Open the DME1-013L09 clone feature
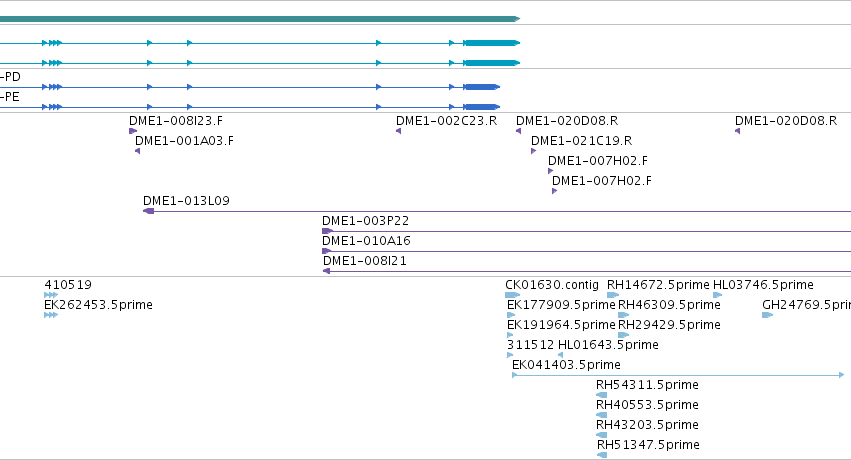Image resolution: width=851 pixels, height=460 pixels. point(186,201)
